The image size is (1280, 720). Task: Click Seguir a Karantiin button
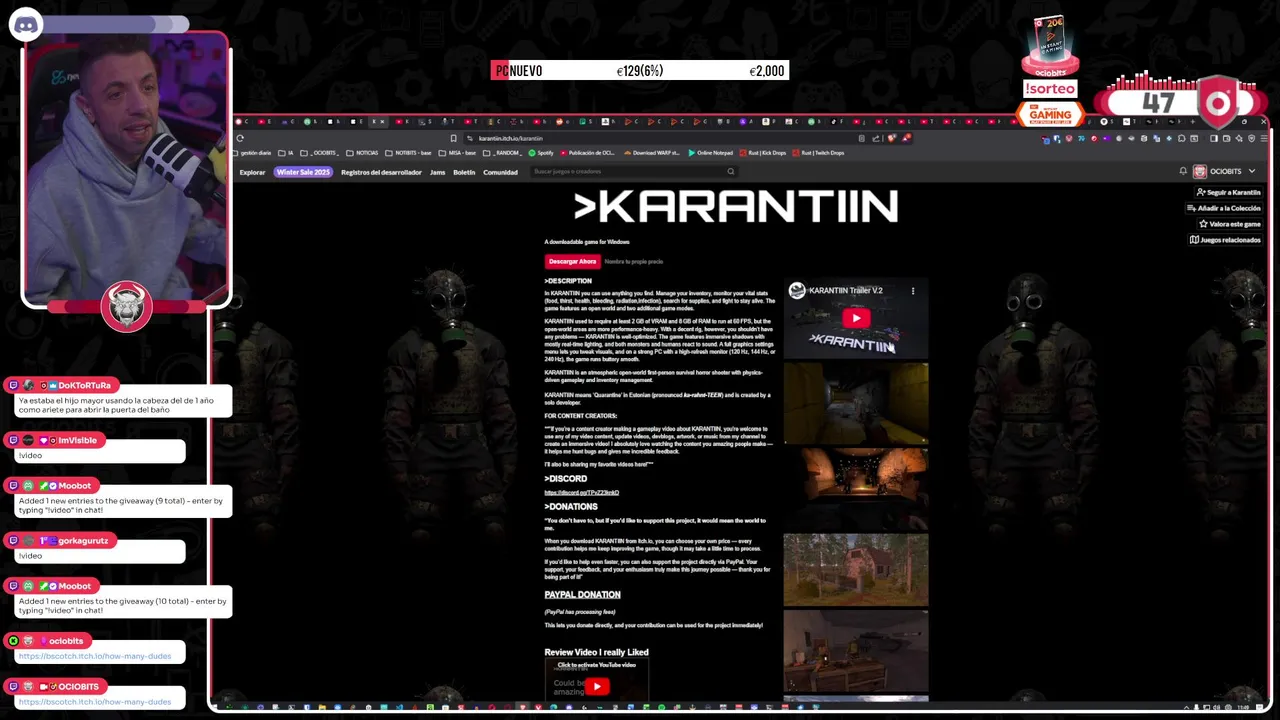coord(1229,192)
